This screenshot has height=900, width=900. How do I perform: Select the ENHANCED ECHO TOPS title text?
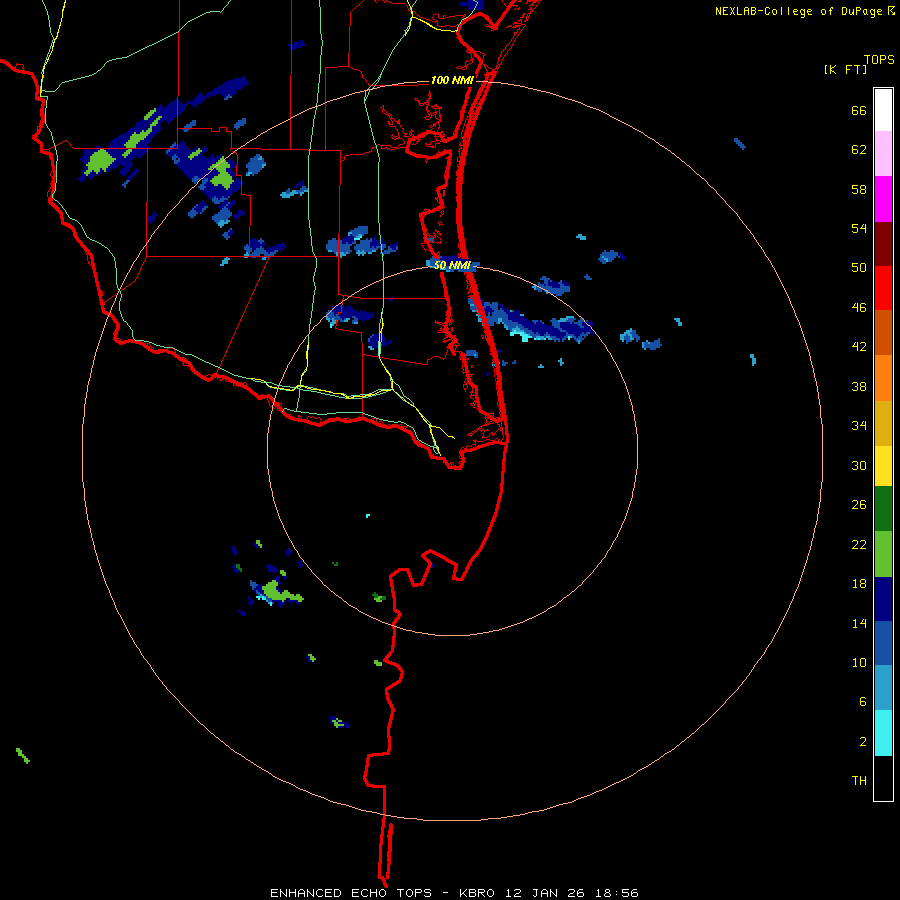[351, 893]
